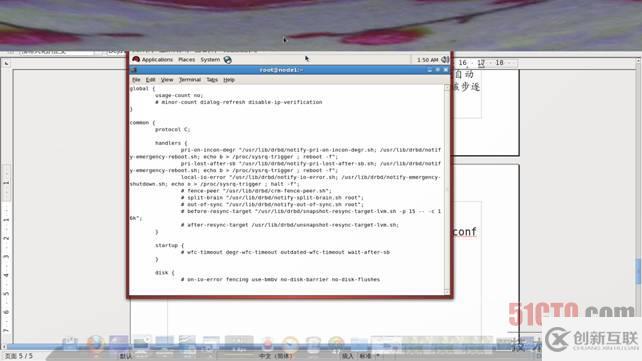Click the 'pri-lost-after-sb' handler line
Image resolution: width=642 pixels, height=361 pixels.
coord(311,163)
